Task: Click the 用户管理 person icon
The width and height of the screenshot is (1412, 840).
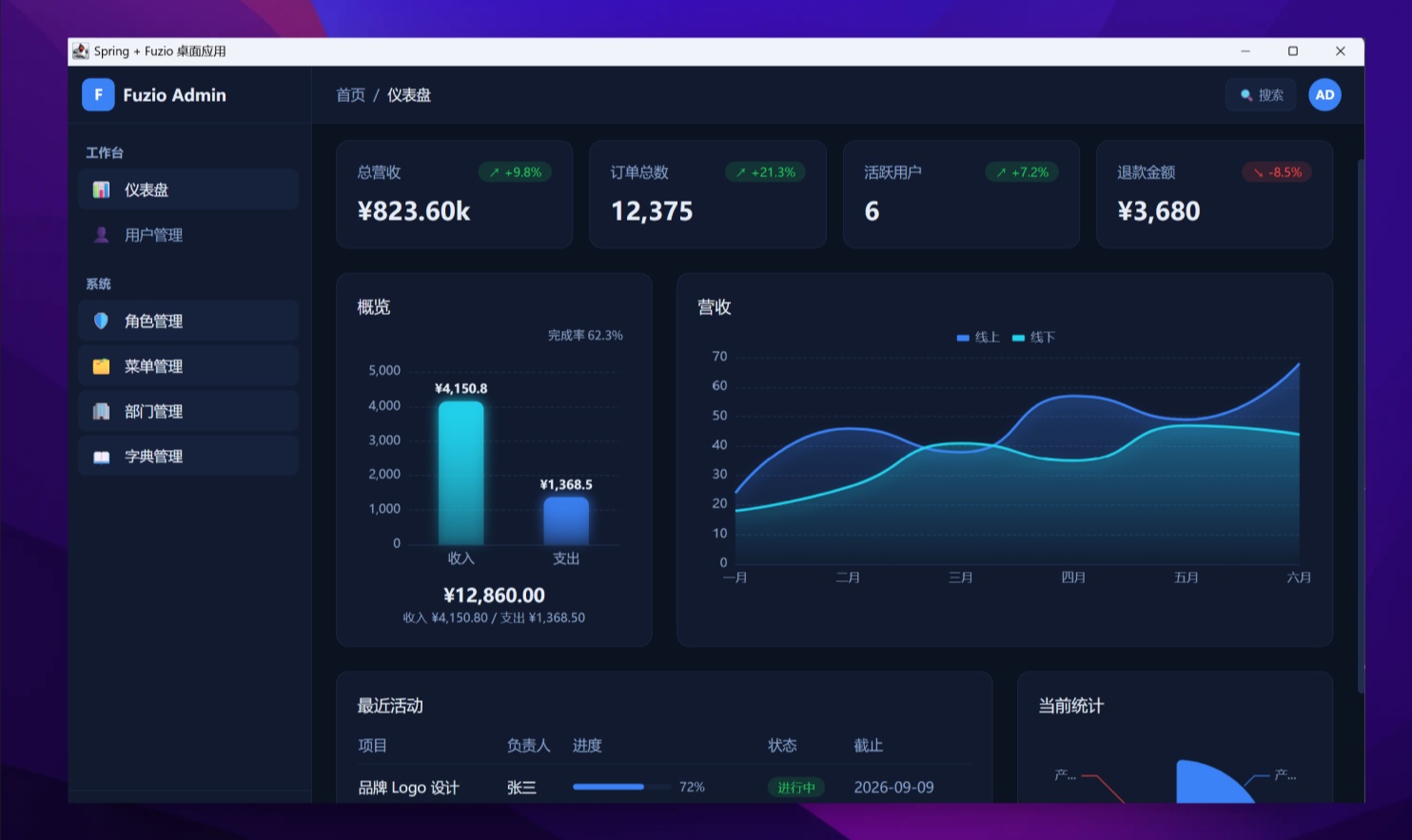Action: click(101, 235)
